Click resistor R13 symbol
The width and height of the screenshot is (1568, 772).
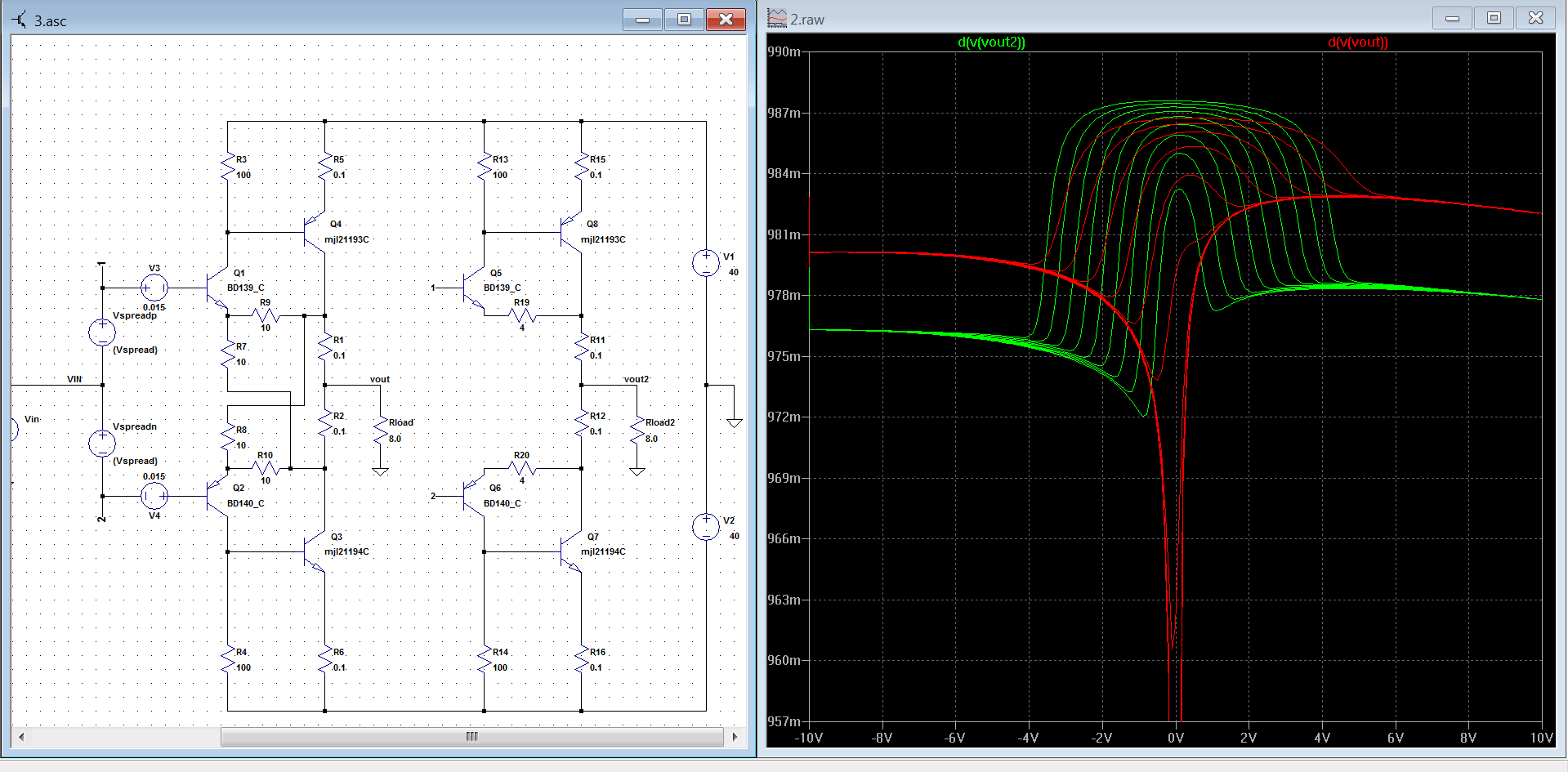[485, 167]
